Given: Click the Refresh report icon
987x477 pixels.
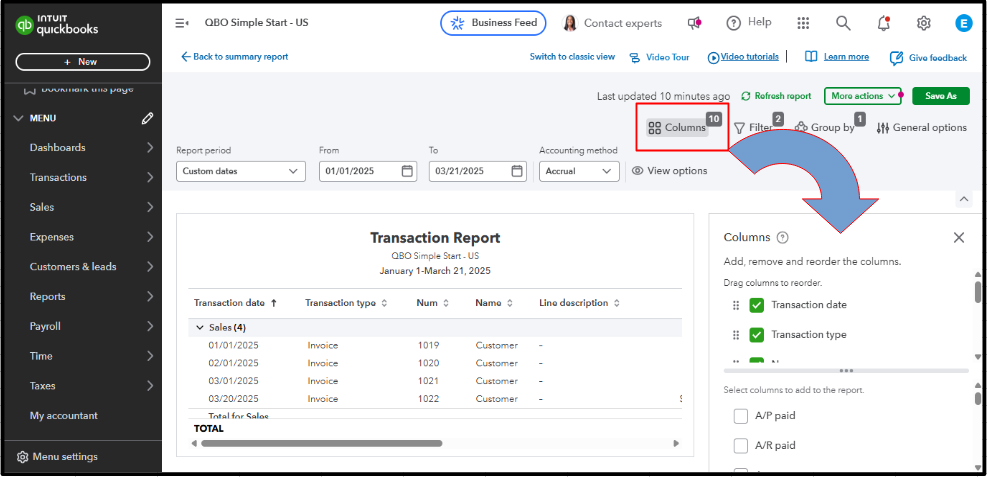Looking at the screenshot, I should [746, 96].
